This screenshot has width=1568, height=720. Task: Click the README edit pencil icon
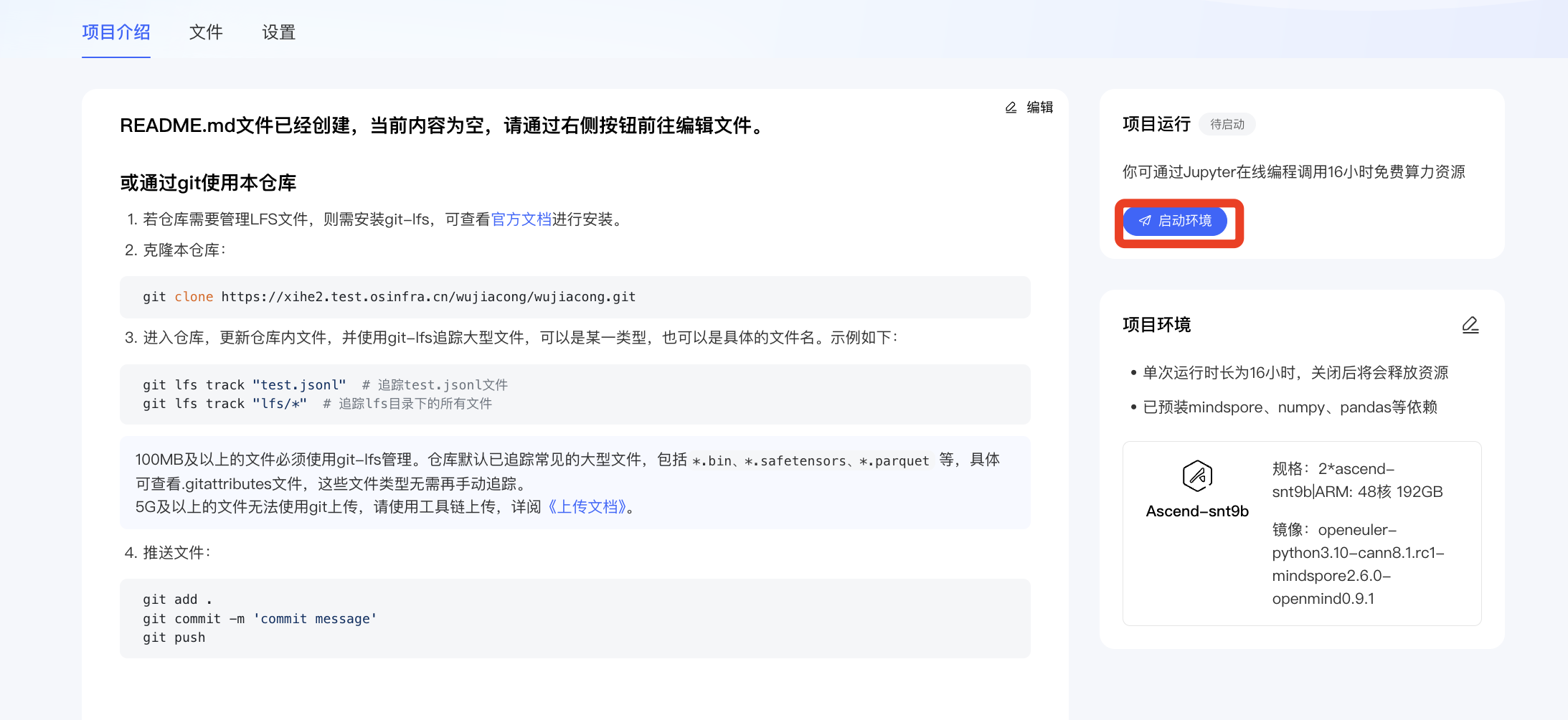click(1011, 108)
